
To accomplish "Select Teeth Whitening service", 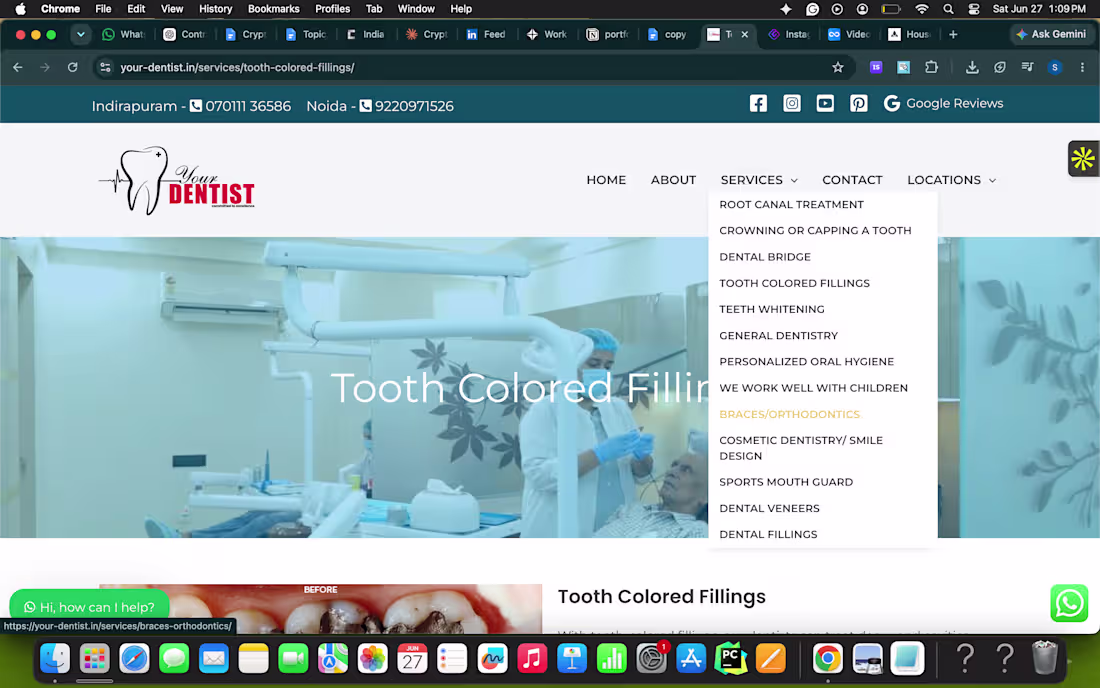I will pos(772,309).
